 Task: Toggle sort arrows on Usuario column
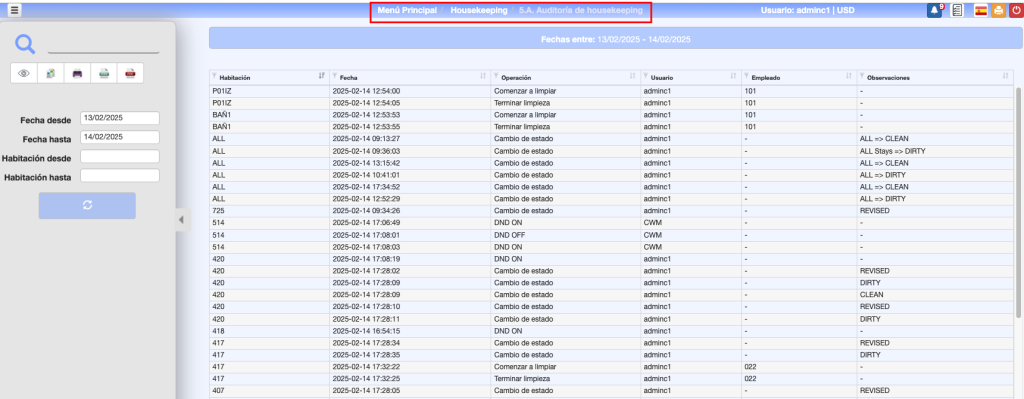[x=733, y=76]
